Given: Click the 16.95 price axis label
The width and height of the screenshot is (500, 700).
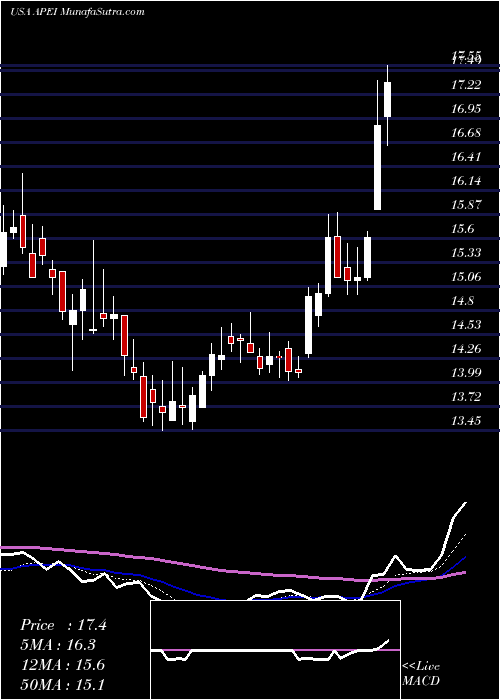Looking at the screenshot, I should click(x=466, y=109).
